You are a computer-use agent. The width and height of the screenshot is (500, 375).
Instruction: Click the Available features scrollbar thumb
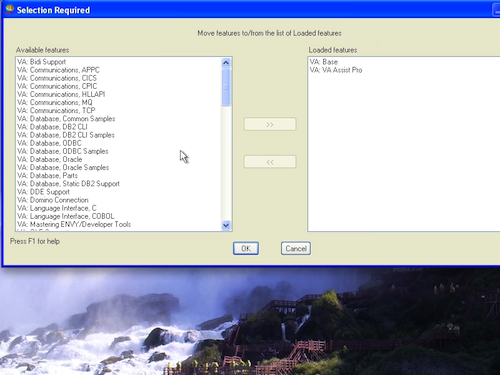pyautogui.click(x=226, y=87)
